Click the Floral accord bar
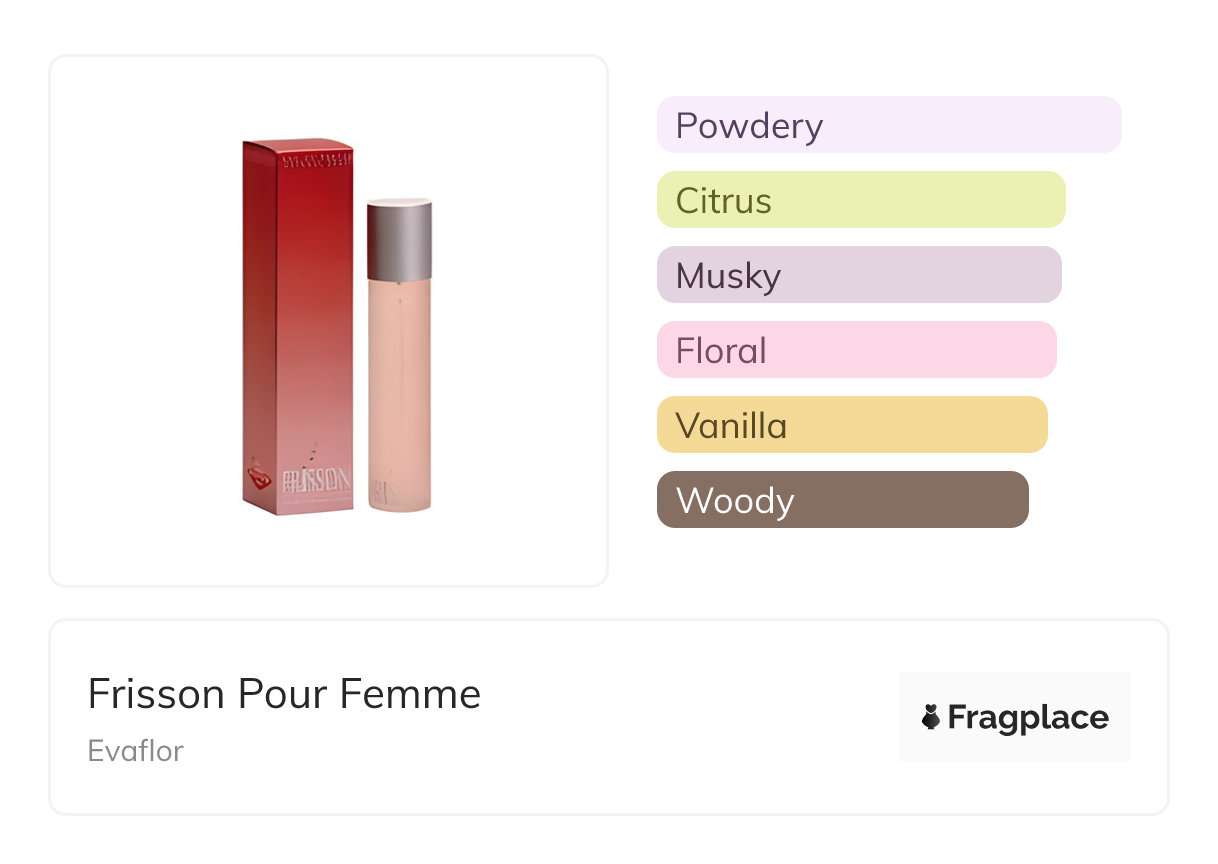This screenshot has width=1218, height=864. 857,350
